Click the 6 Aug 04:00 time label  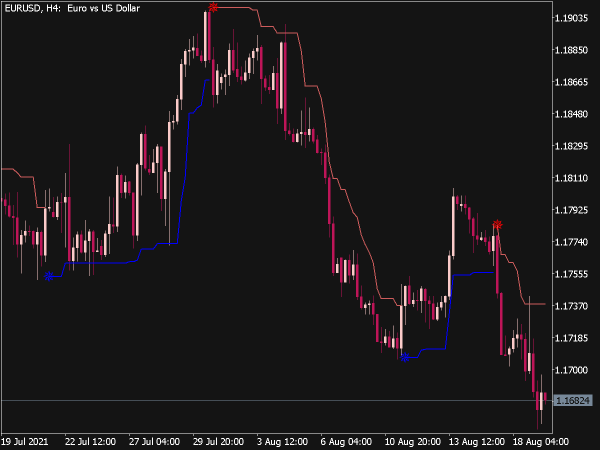tap(346, 442)
